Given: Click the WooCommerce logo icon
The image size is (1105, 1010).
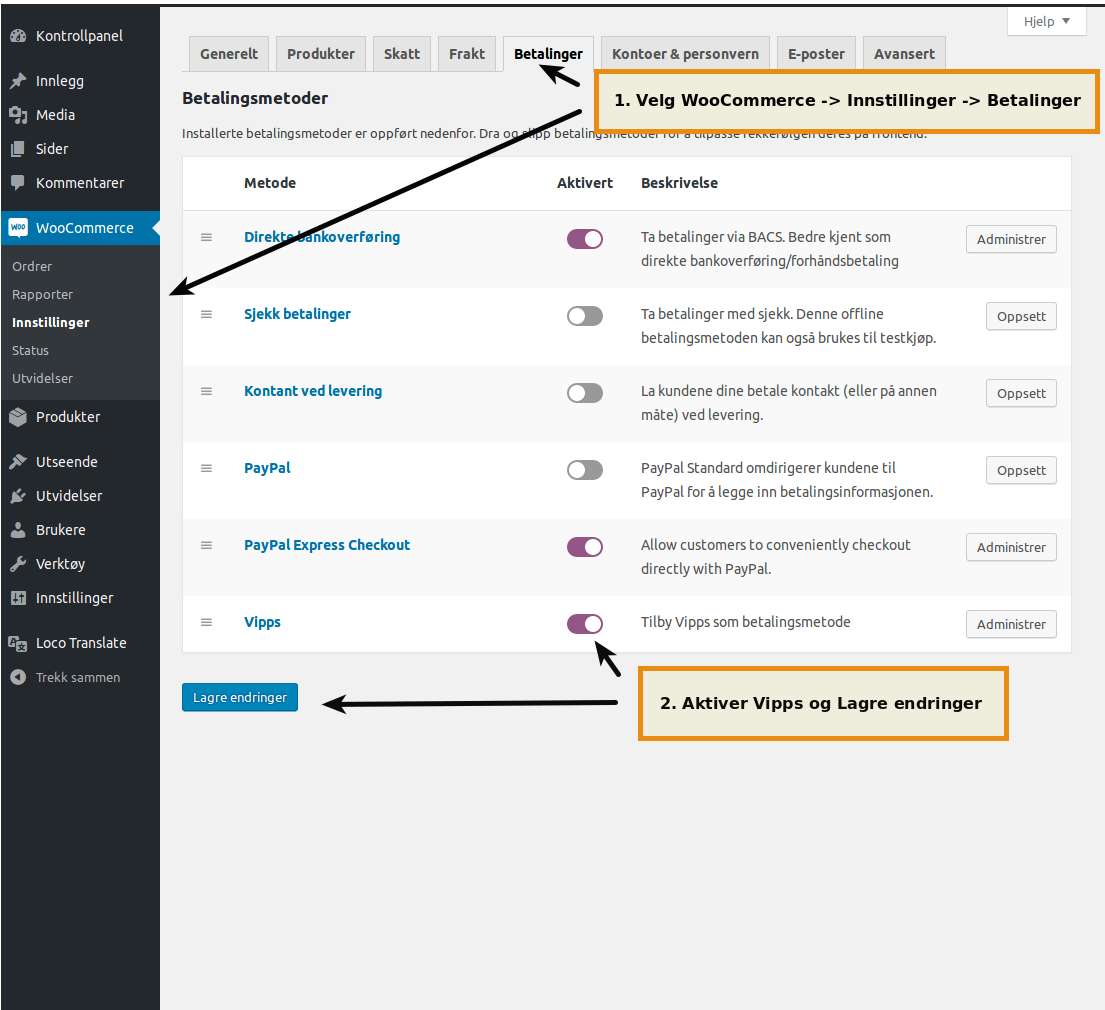Looking at the screenshot, I should 18,228.
